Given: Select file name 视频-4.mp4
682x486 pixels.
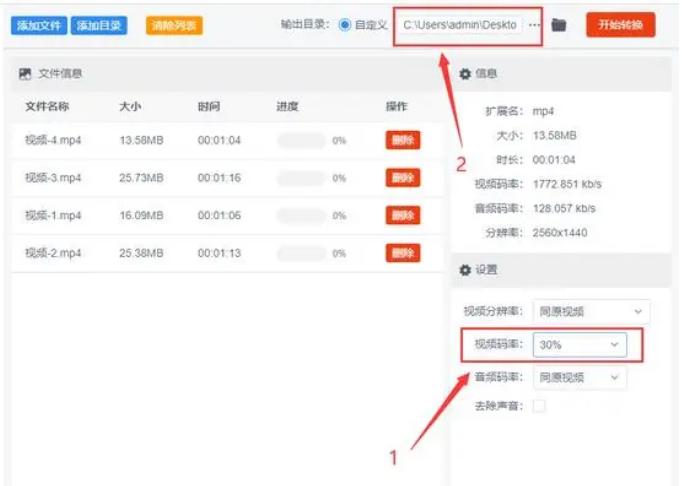Looking at the screenshot, I should coord(53,140).
